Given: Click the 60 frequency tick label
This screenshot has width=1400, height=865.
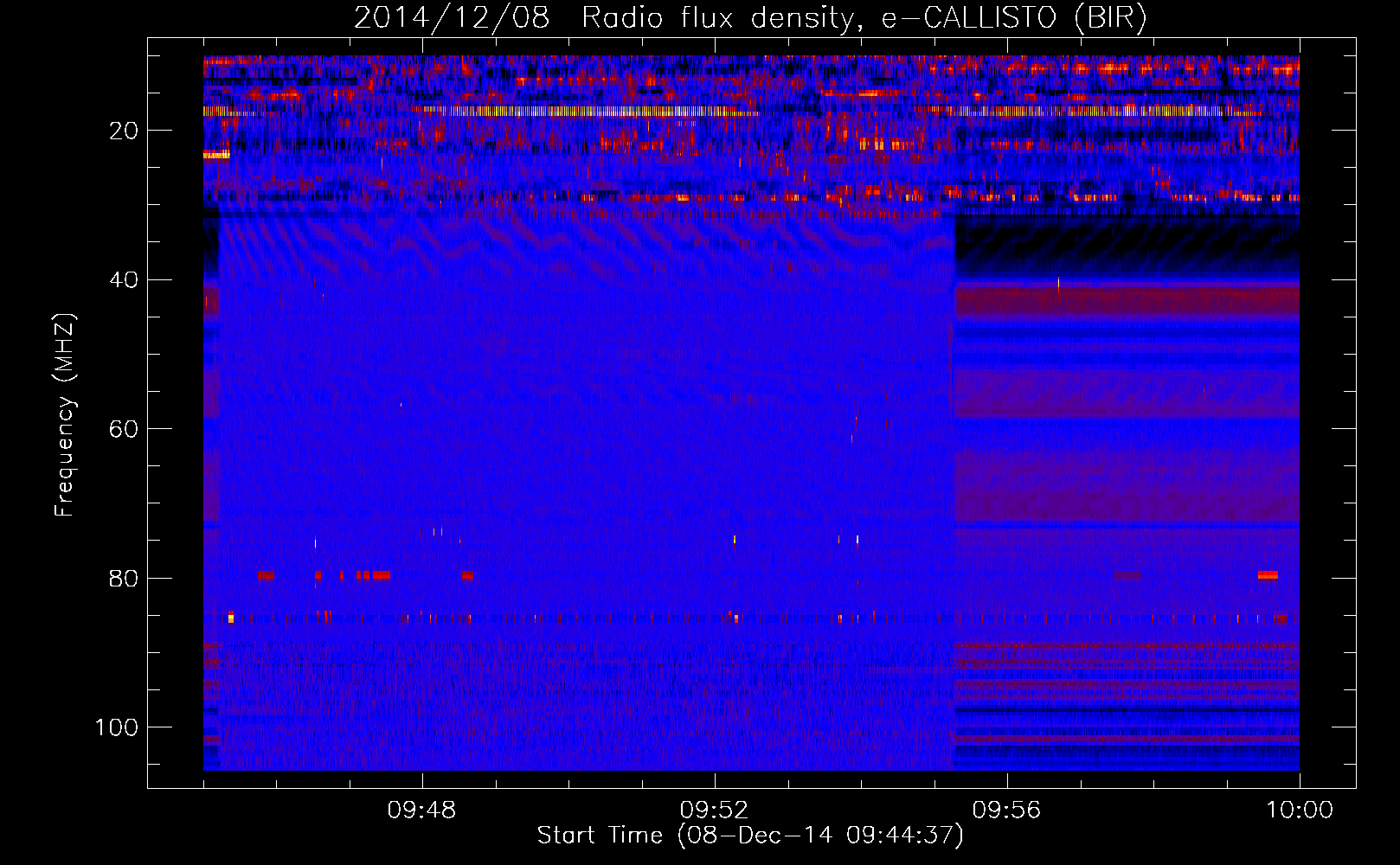Looking at the screenshot, I should coord(124,429).
